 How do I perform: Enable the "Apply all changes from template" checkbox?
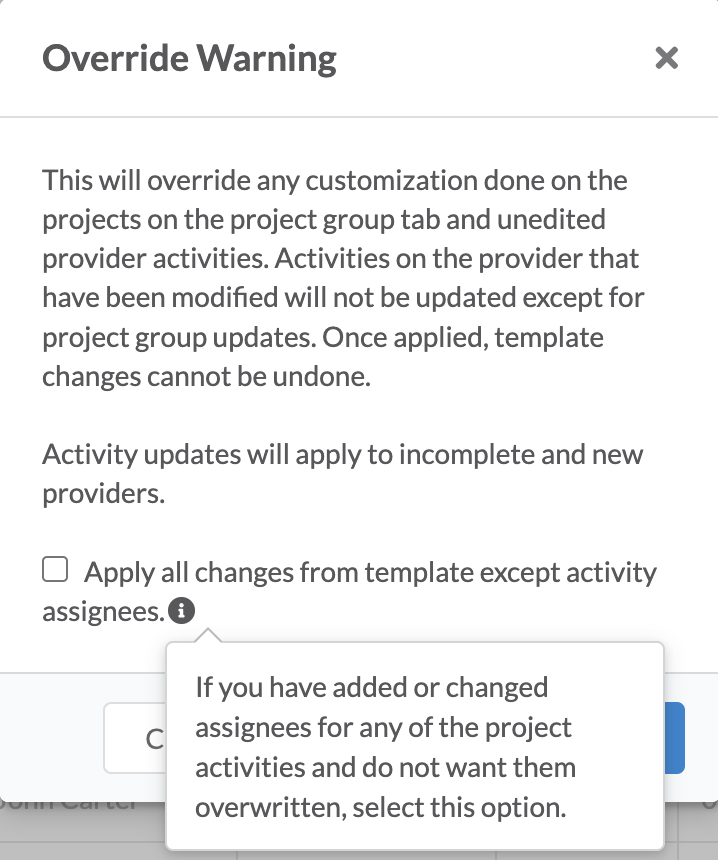(x=55, y=569)
